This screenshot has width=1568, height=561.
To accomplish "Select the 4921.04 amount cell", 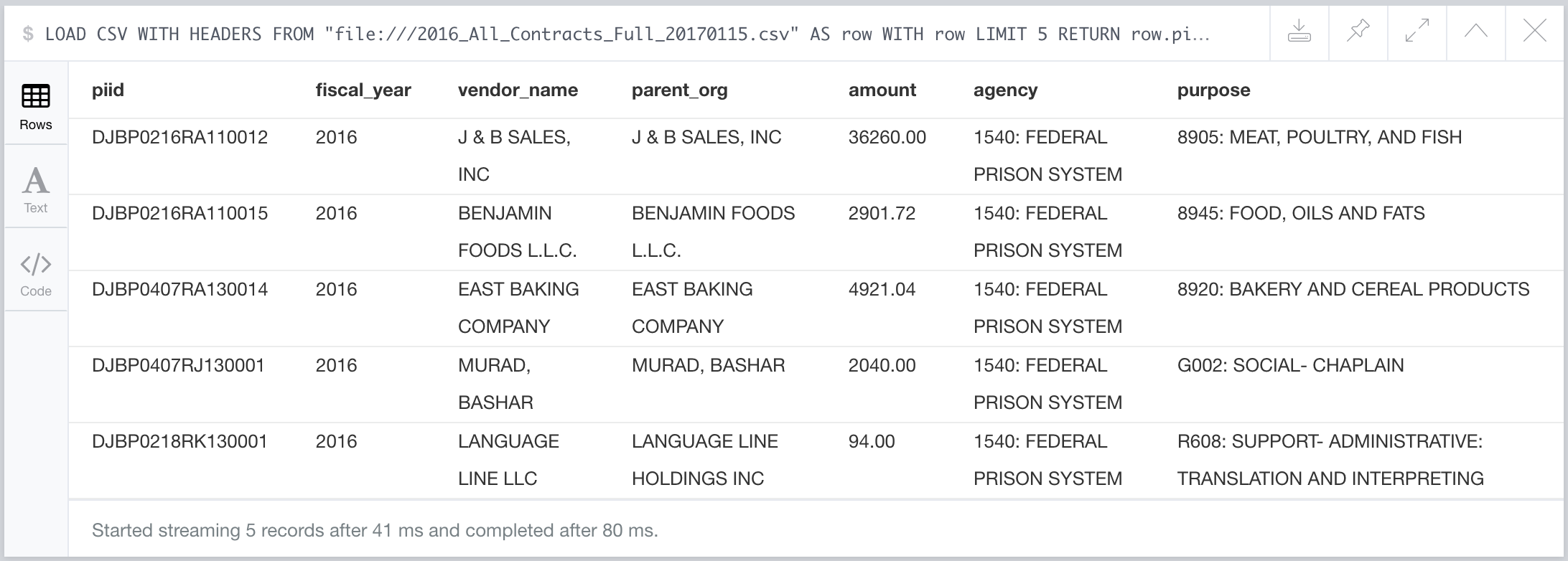I will tap(882, 289).
